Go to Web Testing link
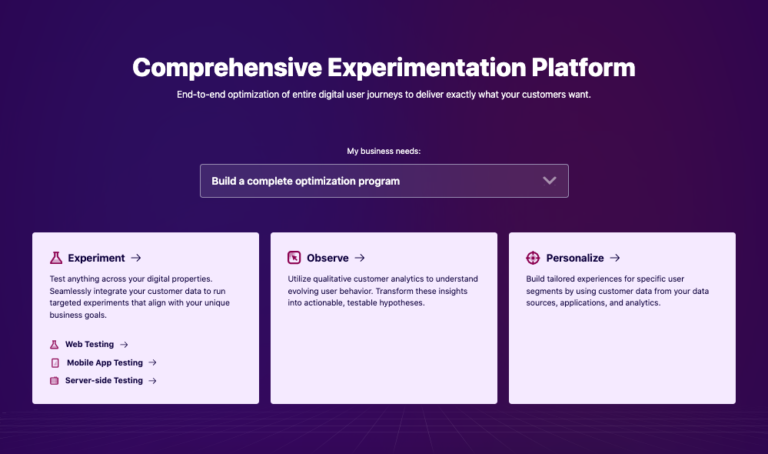Screen dimensions: 768x454 tap(89, 345)
